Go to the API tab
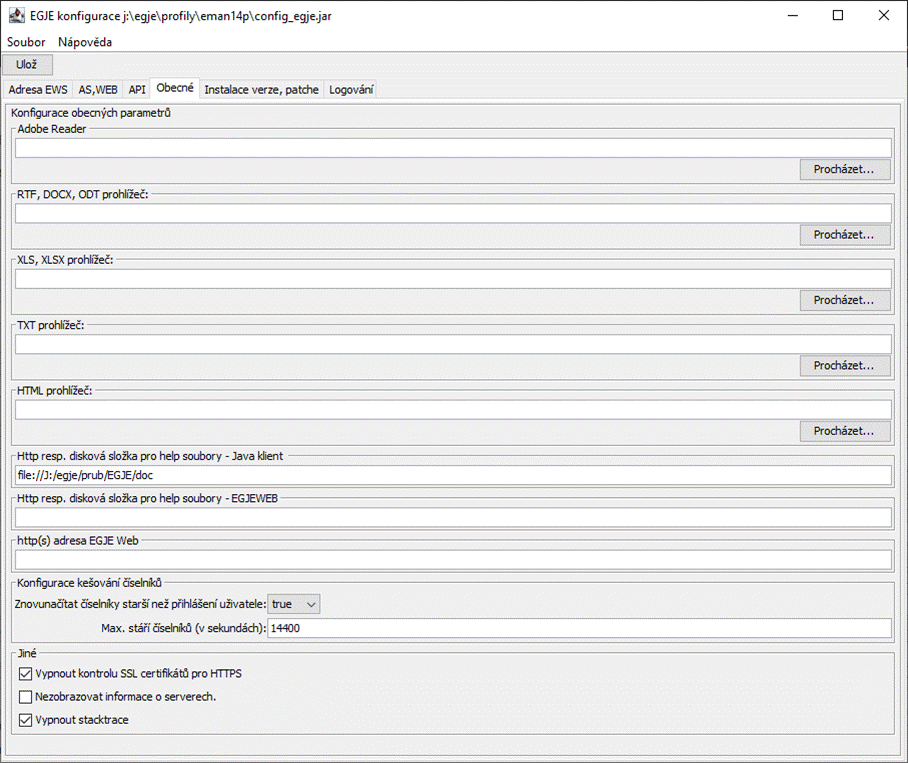 point(137,89)
